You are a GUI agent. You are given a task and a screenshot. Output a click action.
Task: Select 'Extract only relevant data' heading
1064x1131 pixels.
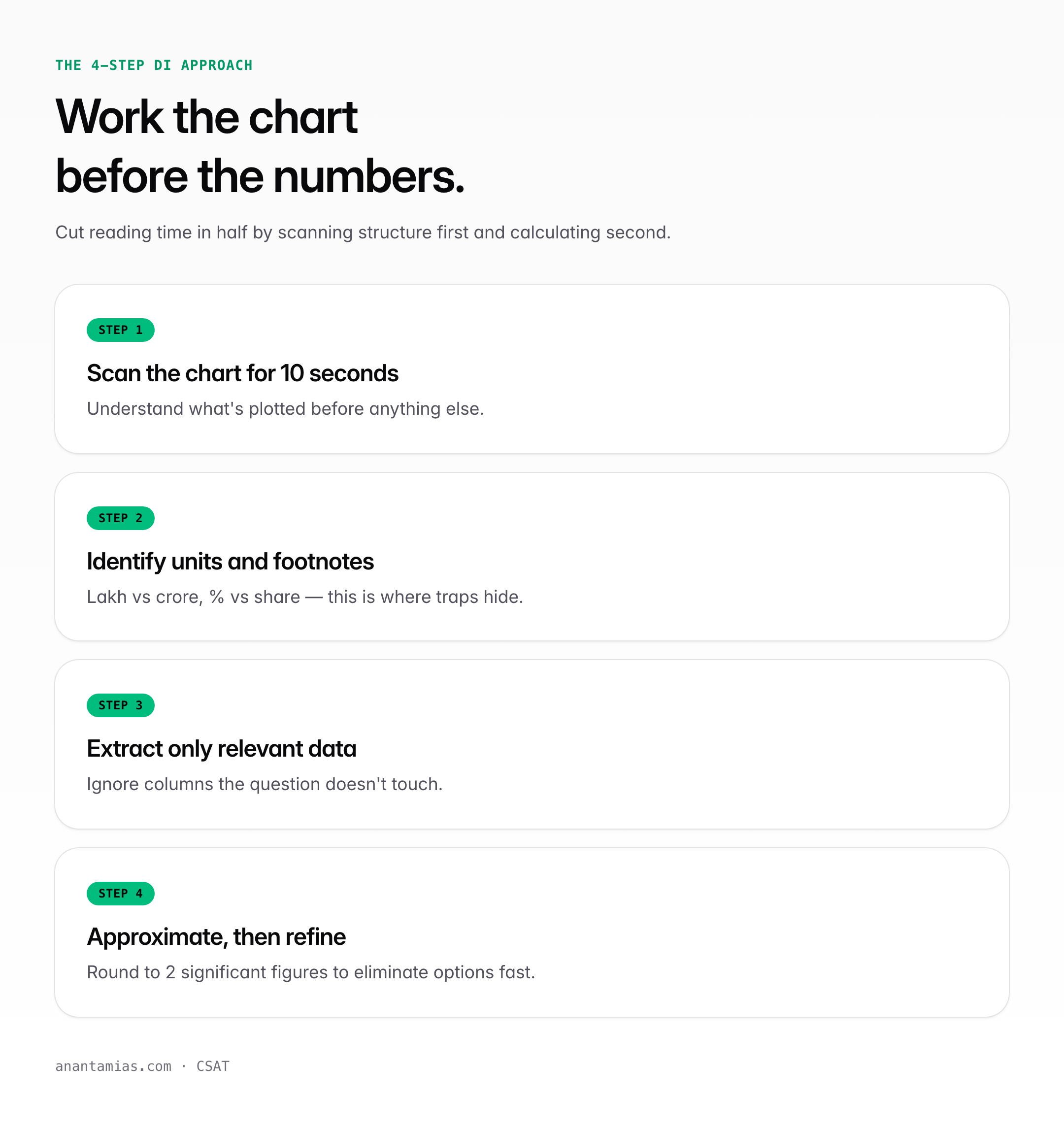[x=221, y=749]
